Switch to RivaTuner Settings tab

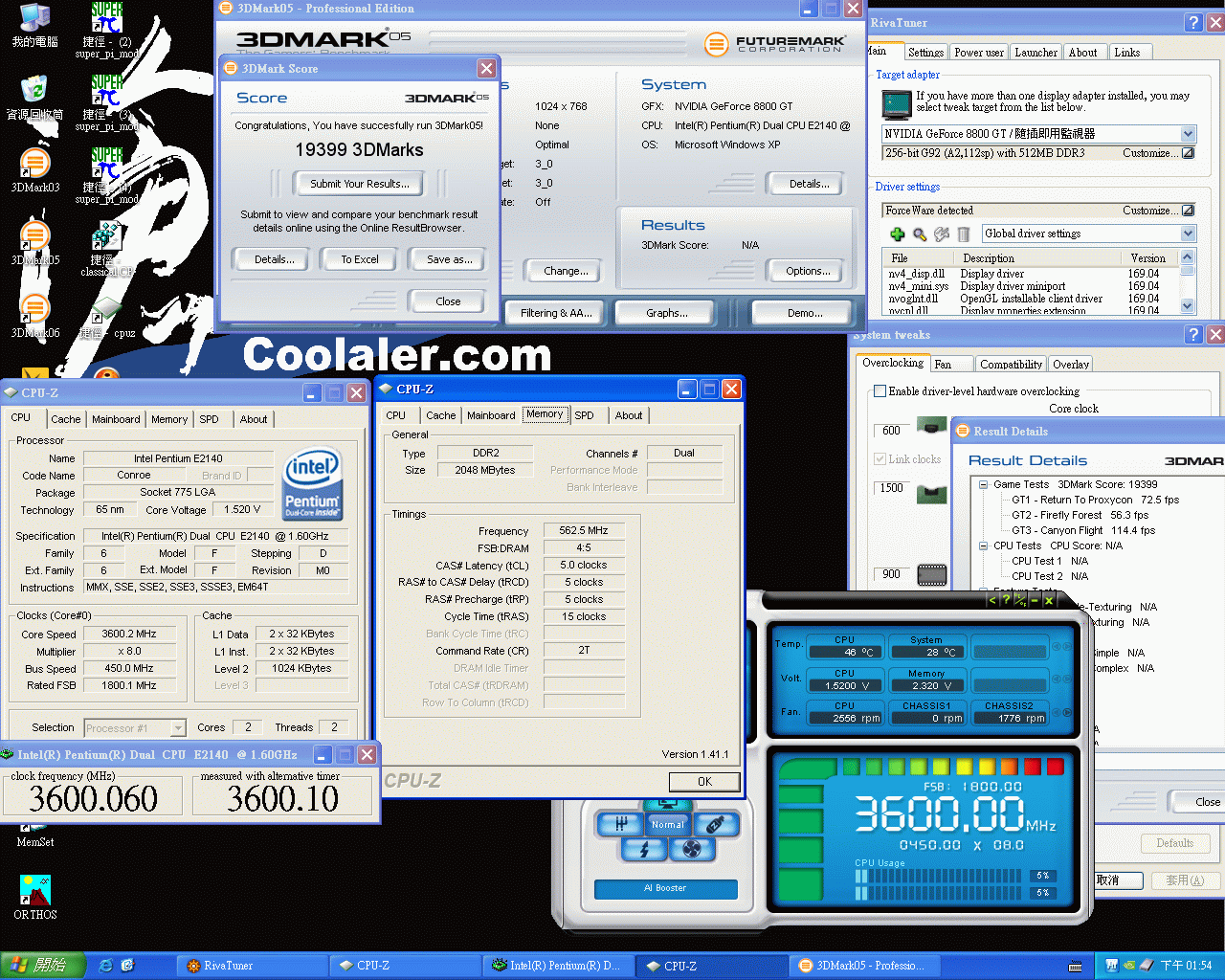925,53
